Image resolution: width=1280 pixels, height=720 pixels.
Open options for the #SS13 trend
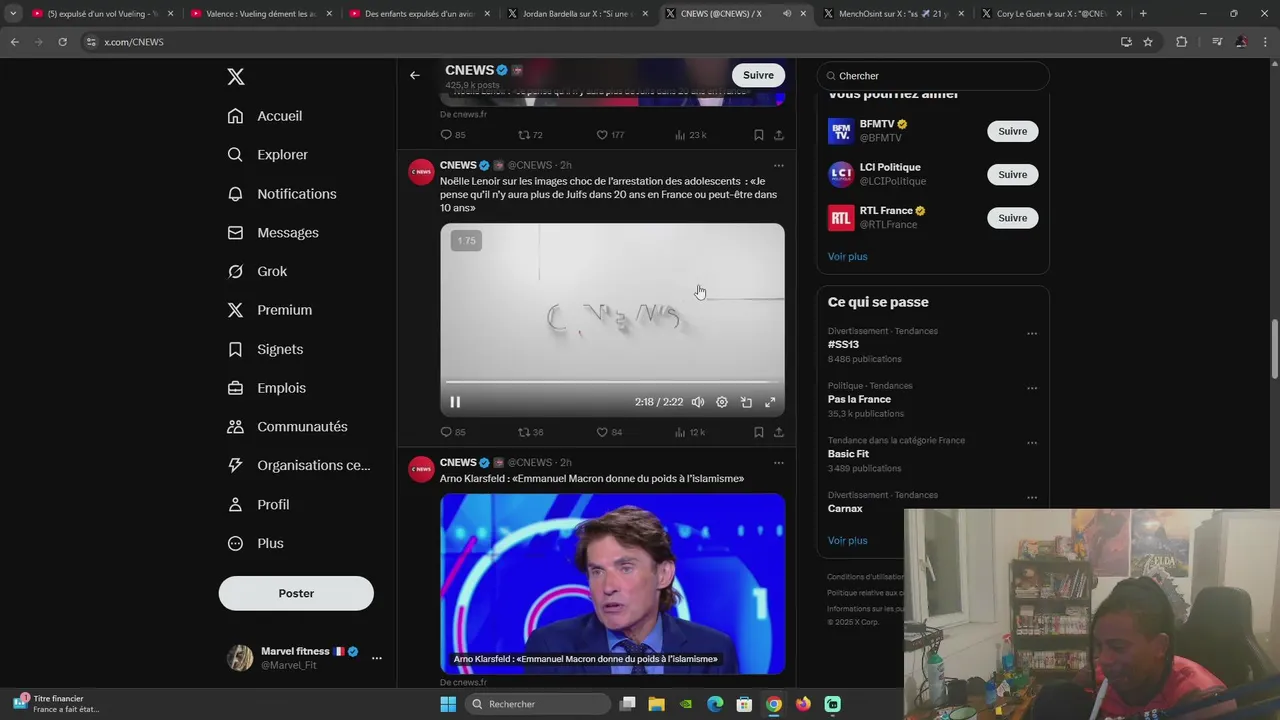[x=1032, y=334]
